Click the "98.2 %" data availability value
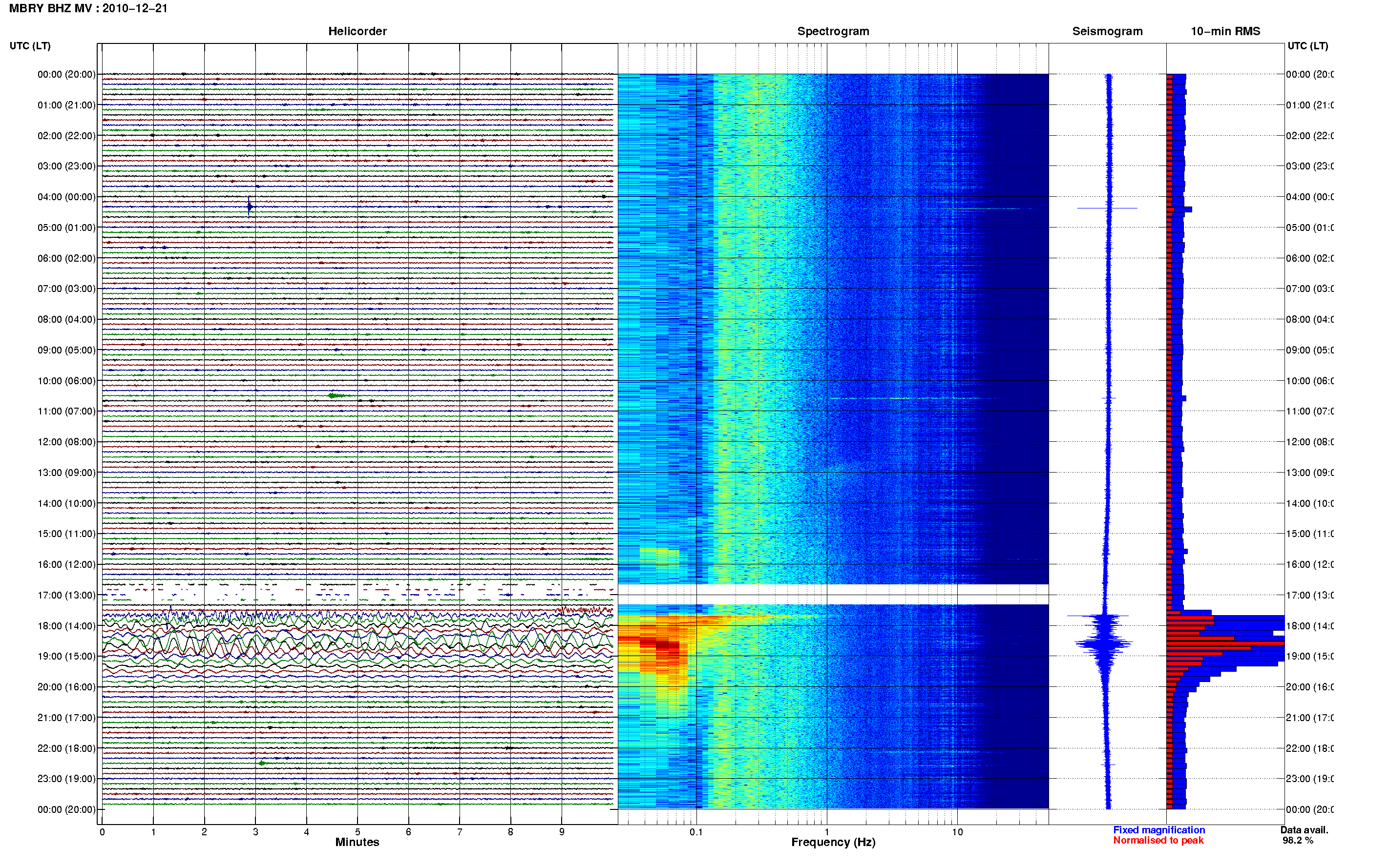1389x868 pixels. [x=1298, y=841]
